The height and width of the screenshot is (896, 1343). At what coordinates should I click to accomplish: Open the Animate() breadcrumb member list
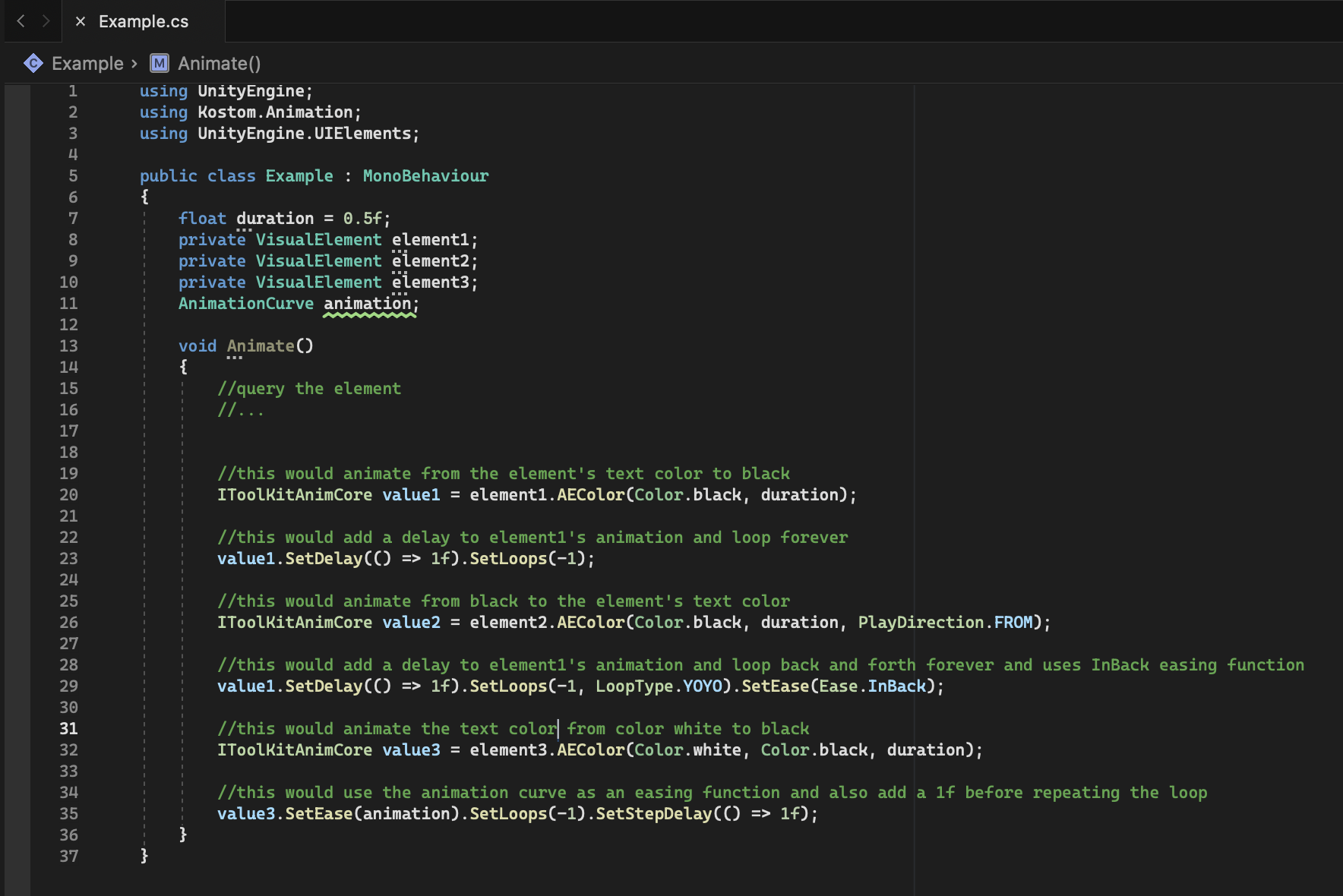click(219, 63)
